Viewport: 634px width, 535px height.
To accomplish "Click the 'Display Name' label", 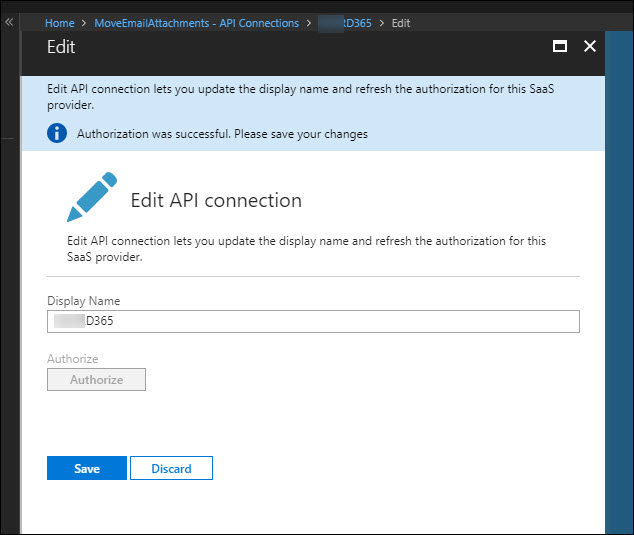I will click(x=84, y=301).
